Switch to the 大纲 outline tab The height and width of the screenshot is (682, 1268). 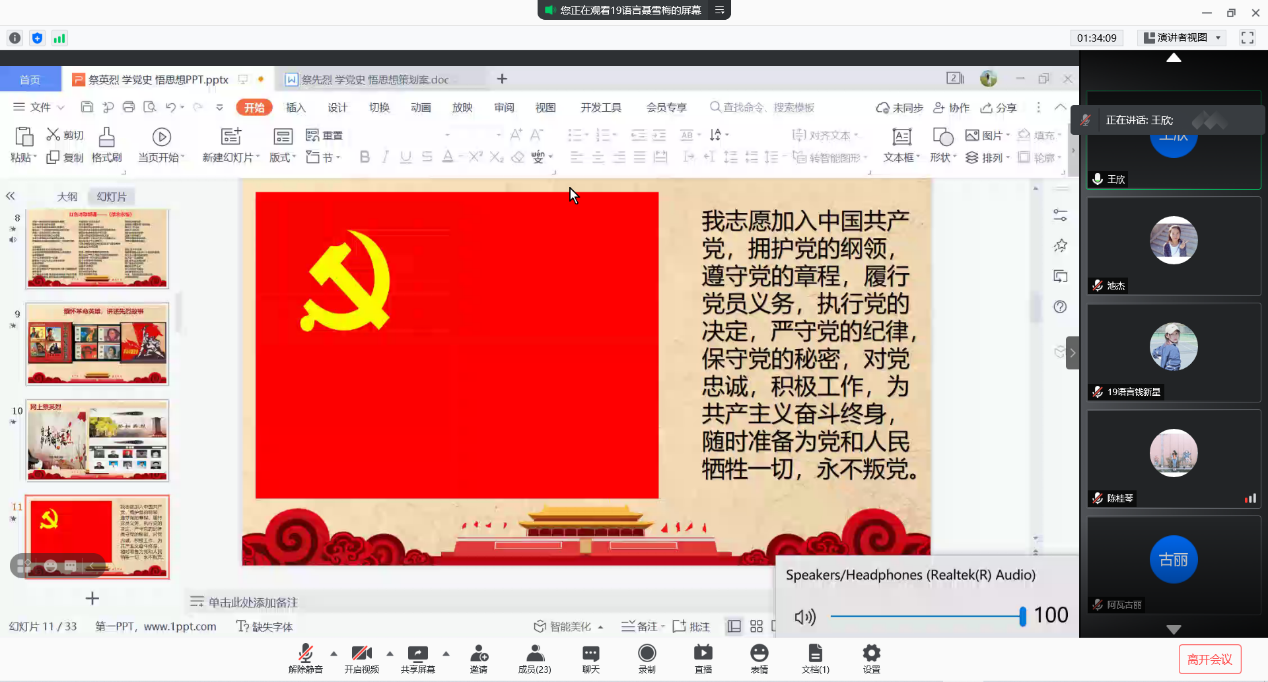coord(67,197)
